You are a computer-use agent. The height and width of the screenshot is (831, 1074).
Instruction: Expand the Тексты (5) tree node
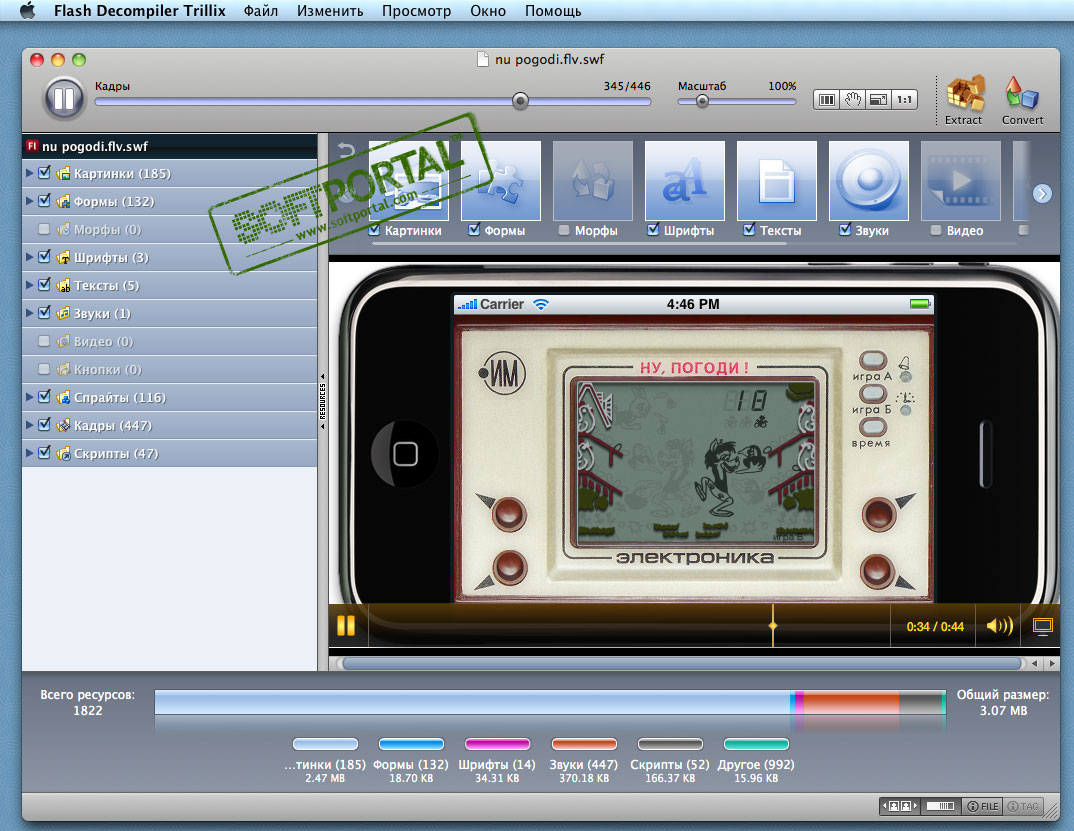click(x=29, y=285)
